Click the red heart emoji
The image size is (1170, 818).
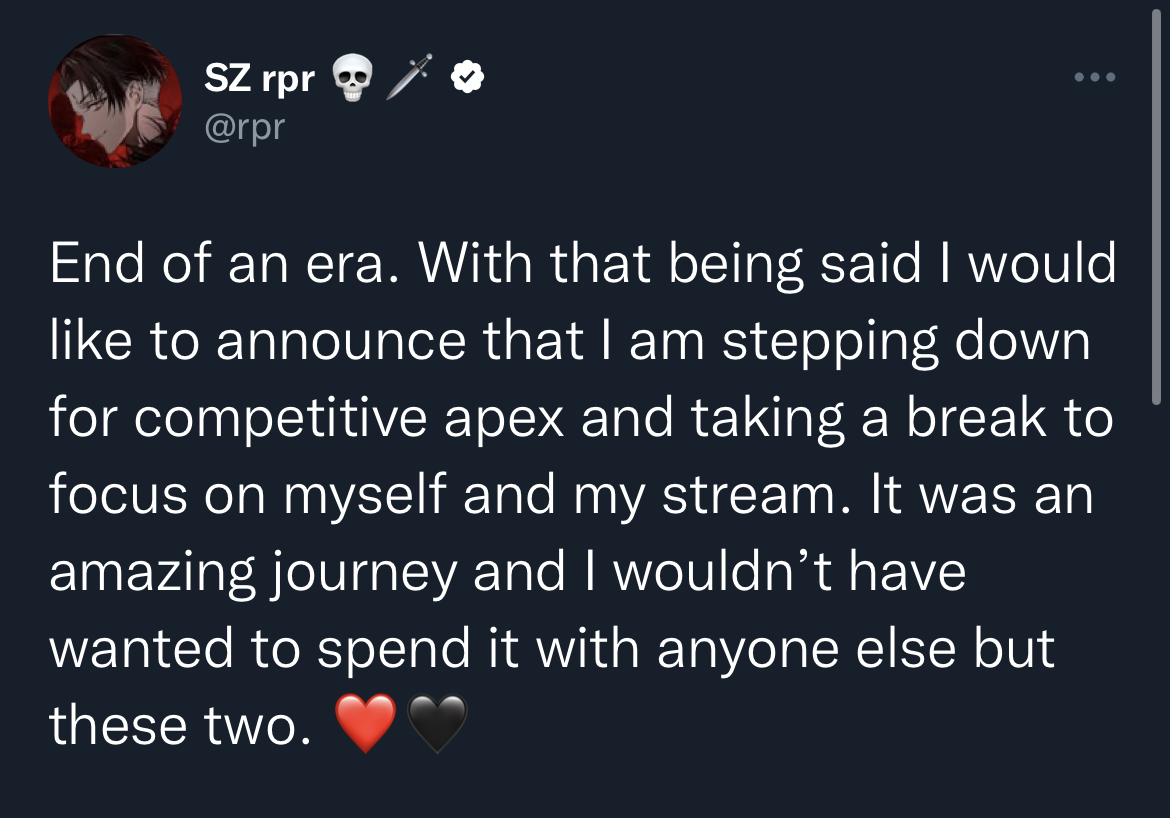(367, 724)
